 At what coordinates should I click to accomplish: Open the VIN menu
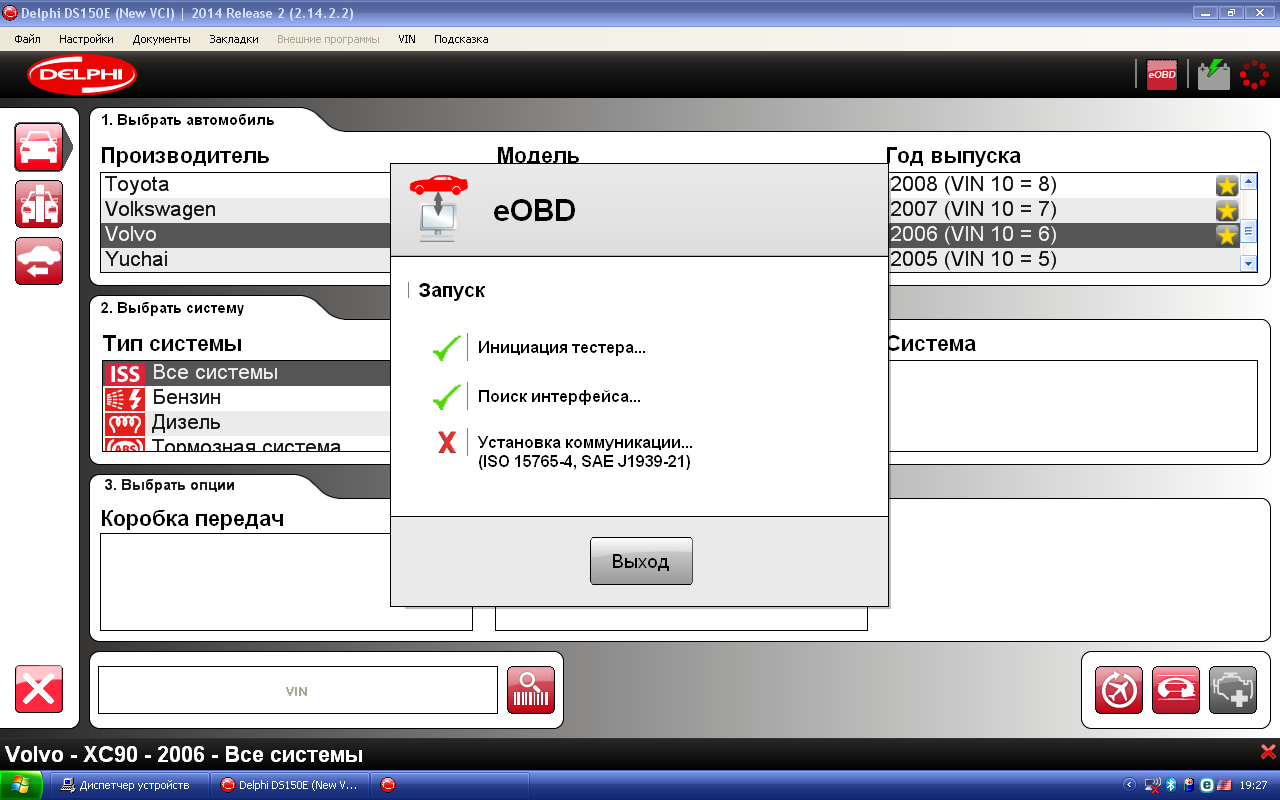(x=407, y=39)
